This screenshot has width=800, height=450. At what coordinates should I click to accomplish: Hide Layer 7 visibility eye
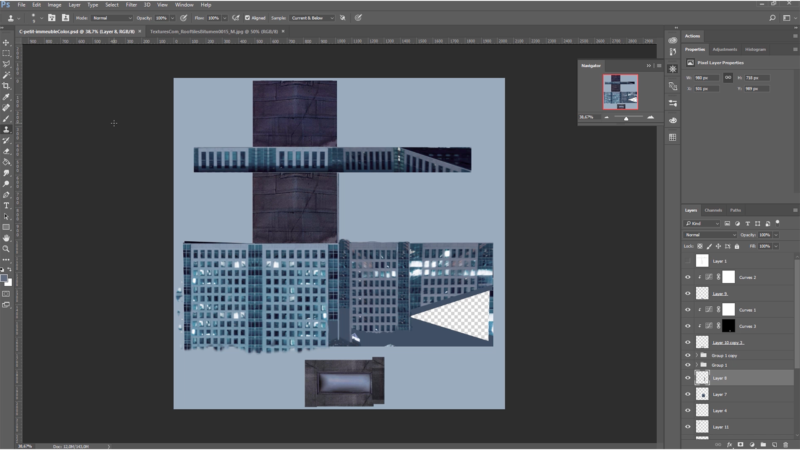tap(688, 394)
